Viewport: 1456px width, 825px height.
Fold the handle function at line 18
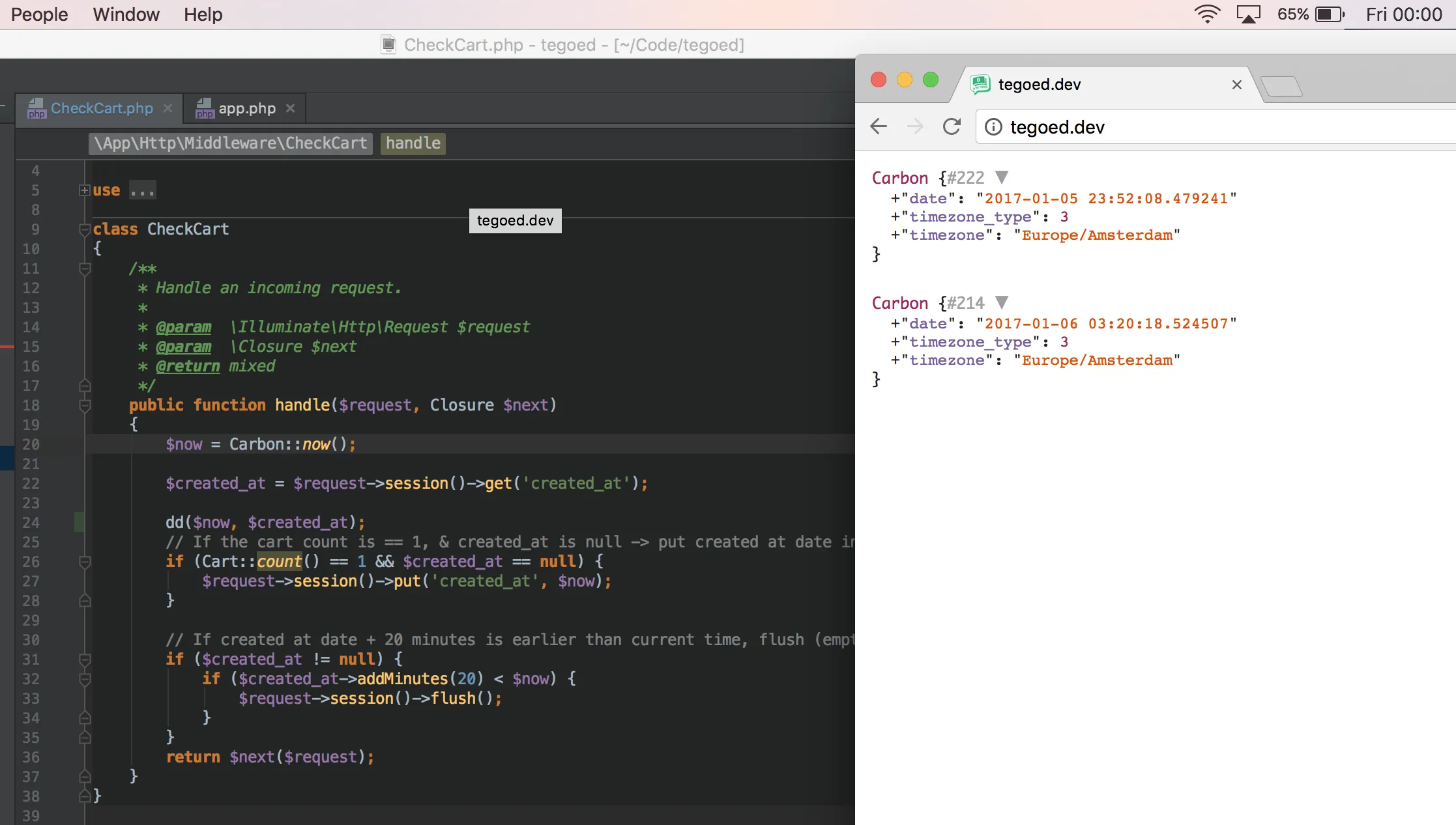pyautogui.click(x=85, y=405)
